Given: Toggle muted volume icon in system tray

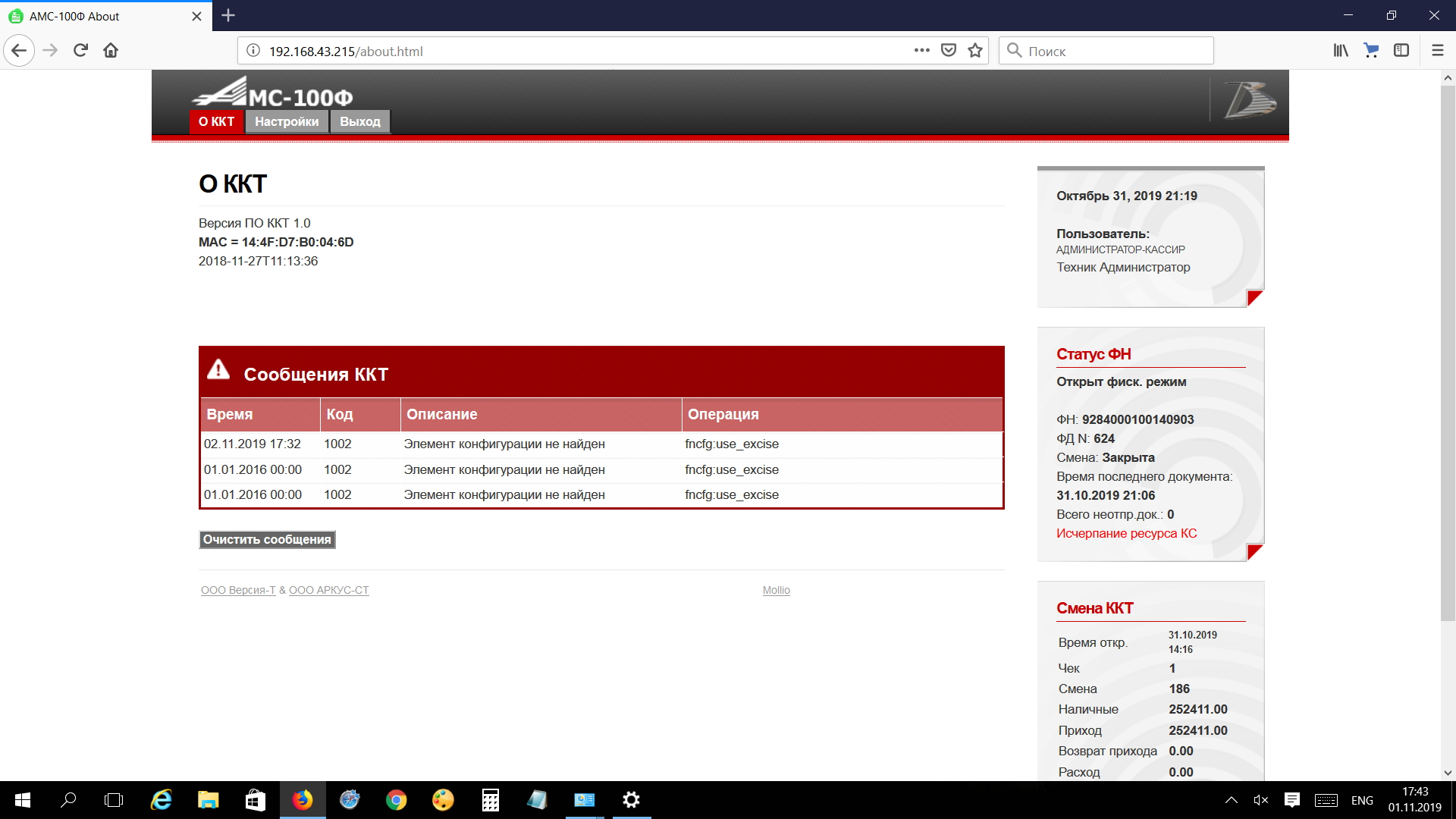Looking at the screenshot, I should pos(1260,800).
